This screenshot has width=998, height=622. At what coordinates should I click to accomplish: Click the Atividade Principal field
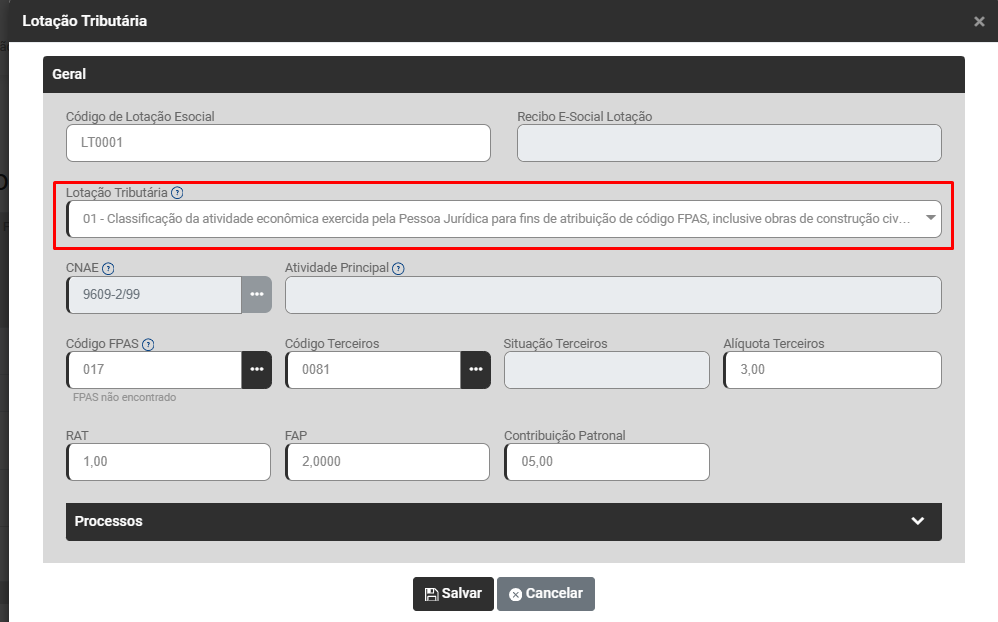[614, 295]
